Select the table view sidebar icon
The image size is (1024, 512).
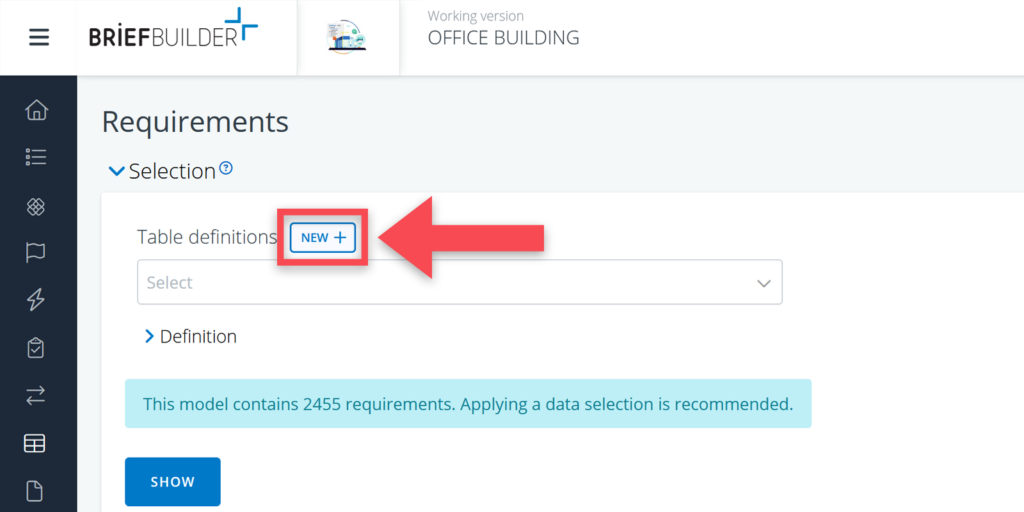[37, 443]
